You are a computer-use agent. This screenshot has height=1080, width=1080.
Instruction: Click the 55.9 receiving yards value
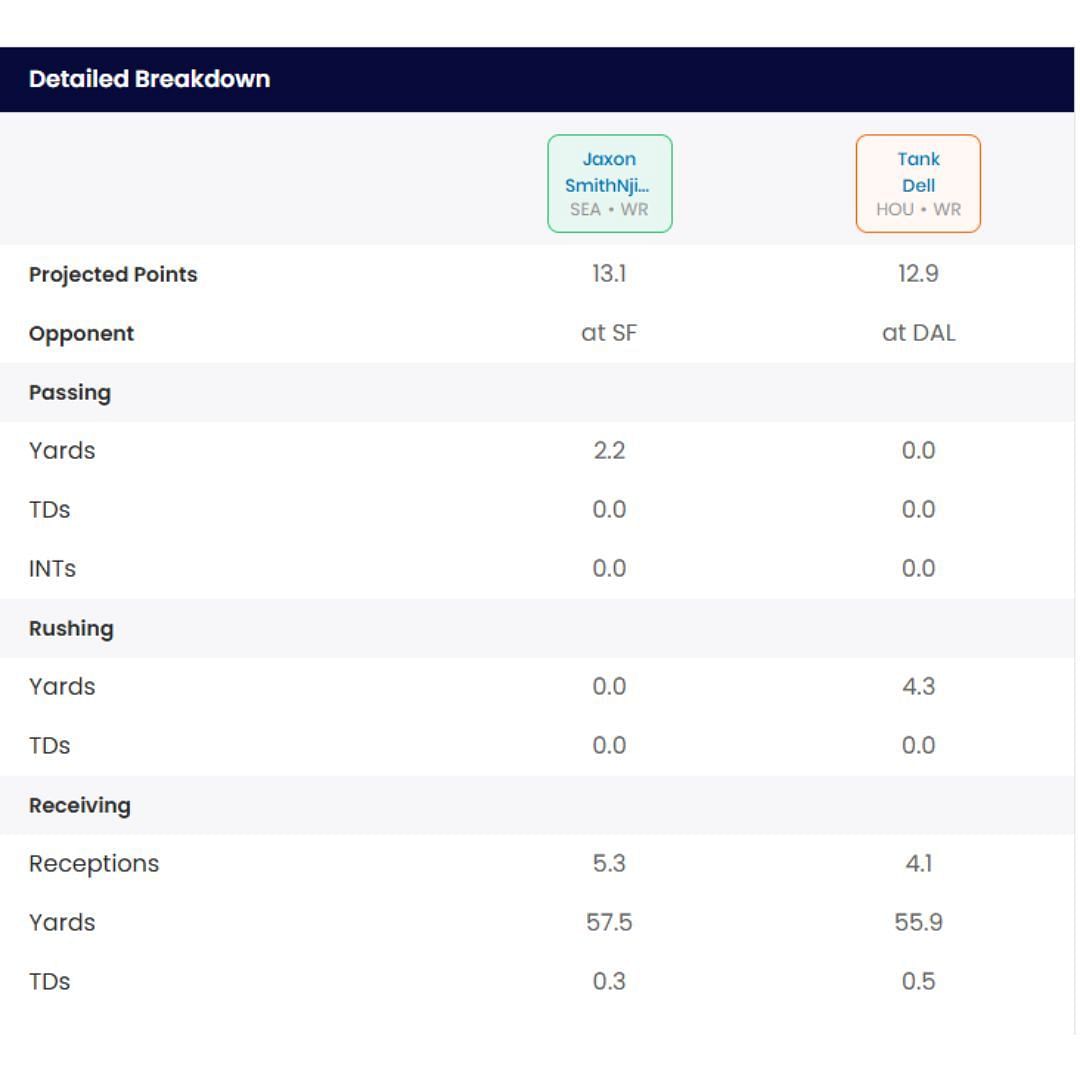coord(918,923)
